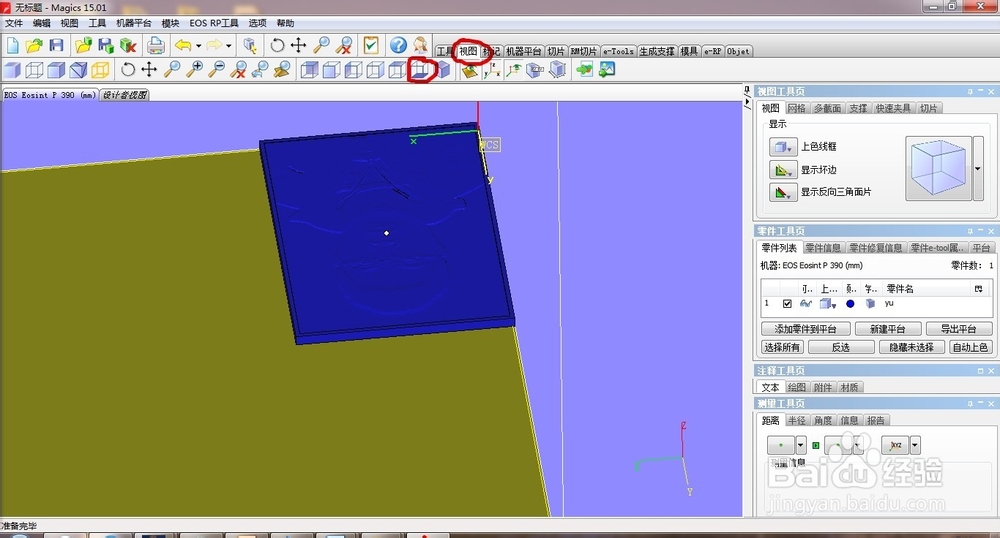
Task: Open the 文件 menu
Action: [x=13, y=23]
